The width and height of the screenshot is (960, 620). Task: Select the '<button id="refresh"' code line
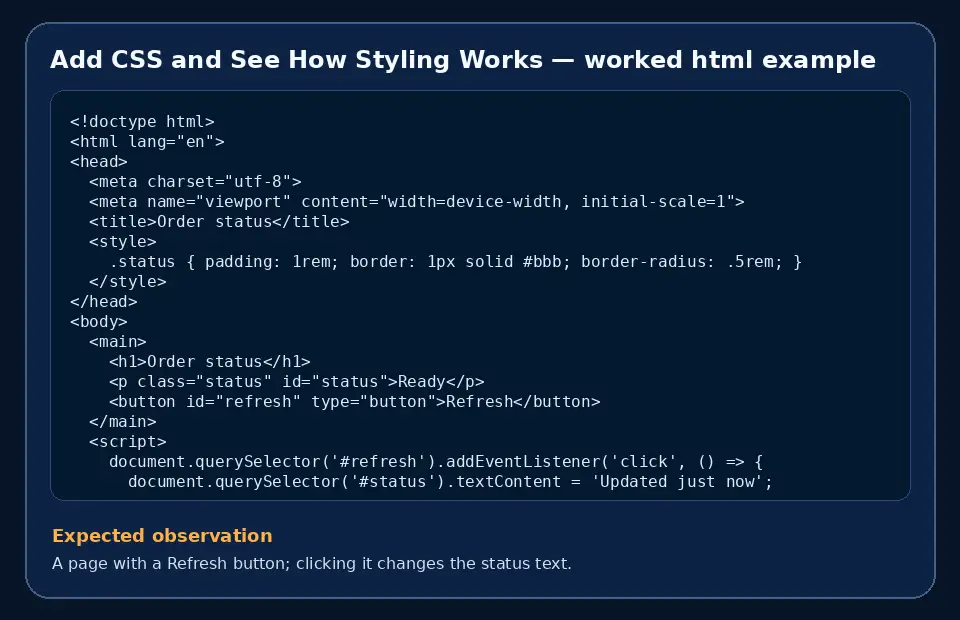(x=354, y=402)
